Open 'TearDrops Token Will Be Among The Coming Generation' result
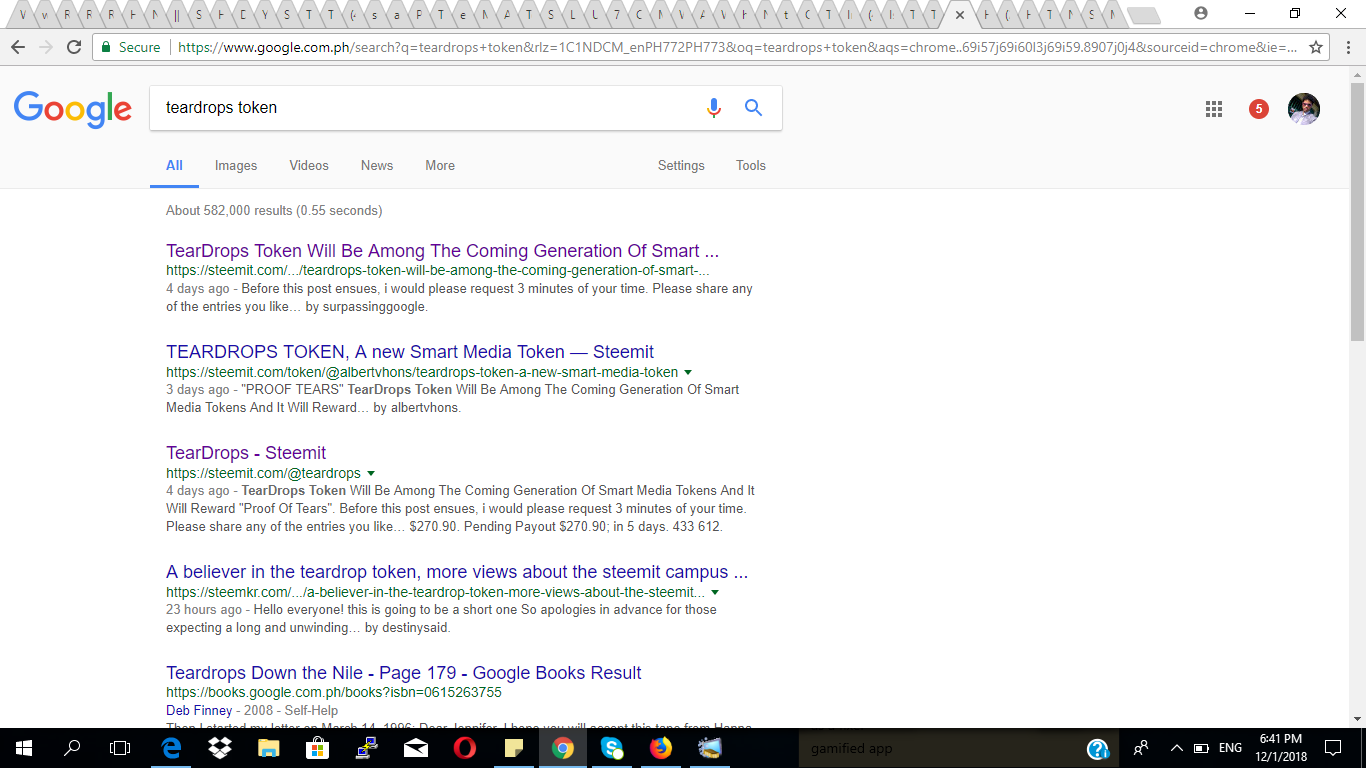1366x768 pixels. pos(442,251)
